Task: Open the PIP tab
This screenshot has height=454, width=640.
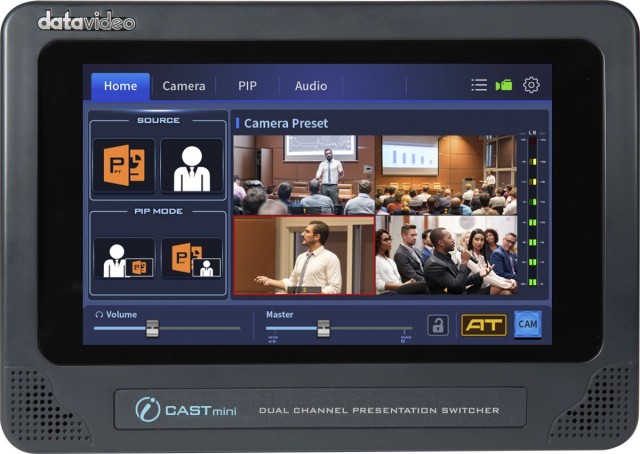Action: point(247,86)
